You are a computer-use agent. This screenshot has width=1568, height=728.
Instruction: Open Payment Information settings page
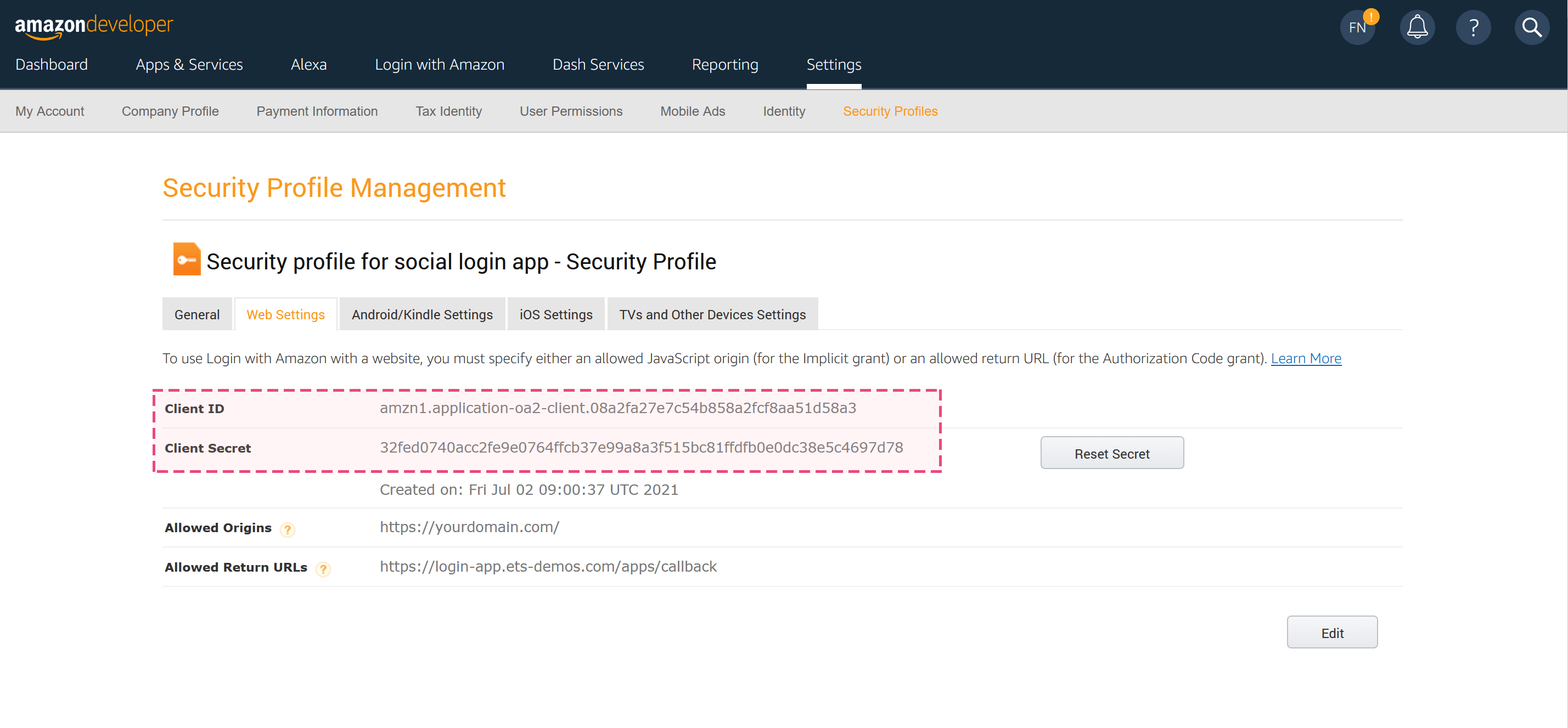[317, 111]
